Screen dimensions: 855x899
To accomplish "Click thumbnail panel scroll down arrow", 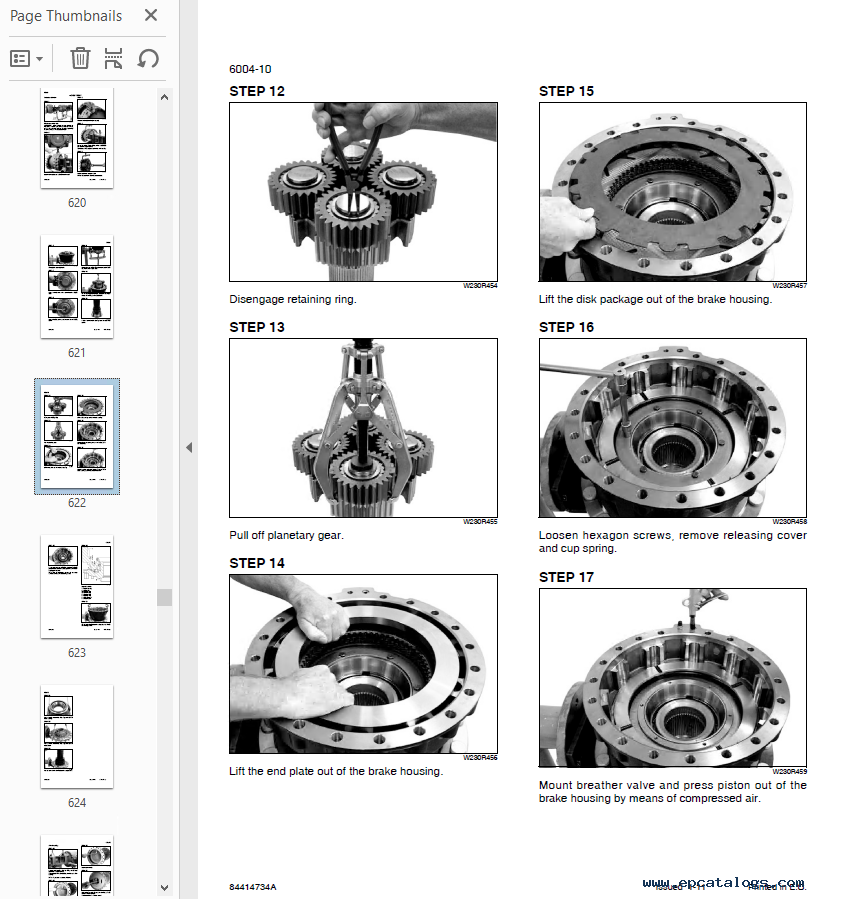I will click(165, 888).
